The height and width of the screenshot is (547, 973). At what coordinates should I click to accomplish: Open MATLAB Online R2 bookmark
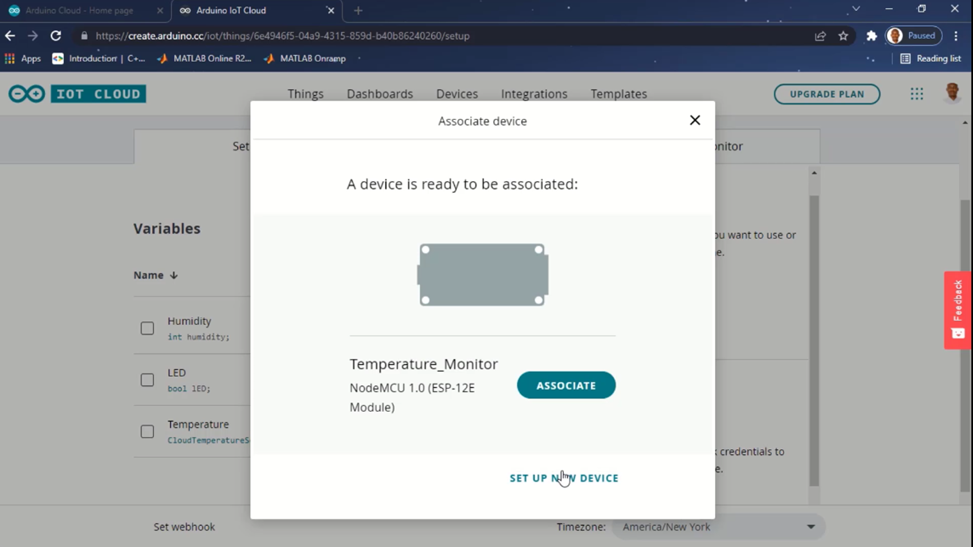204,58
